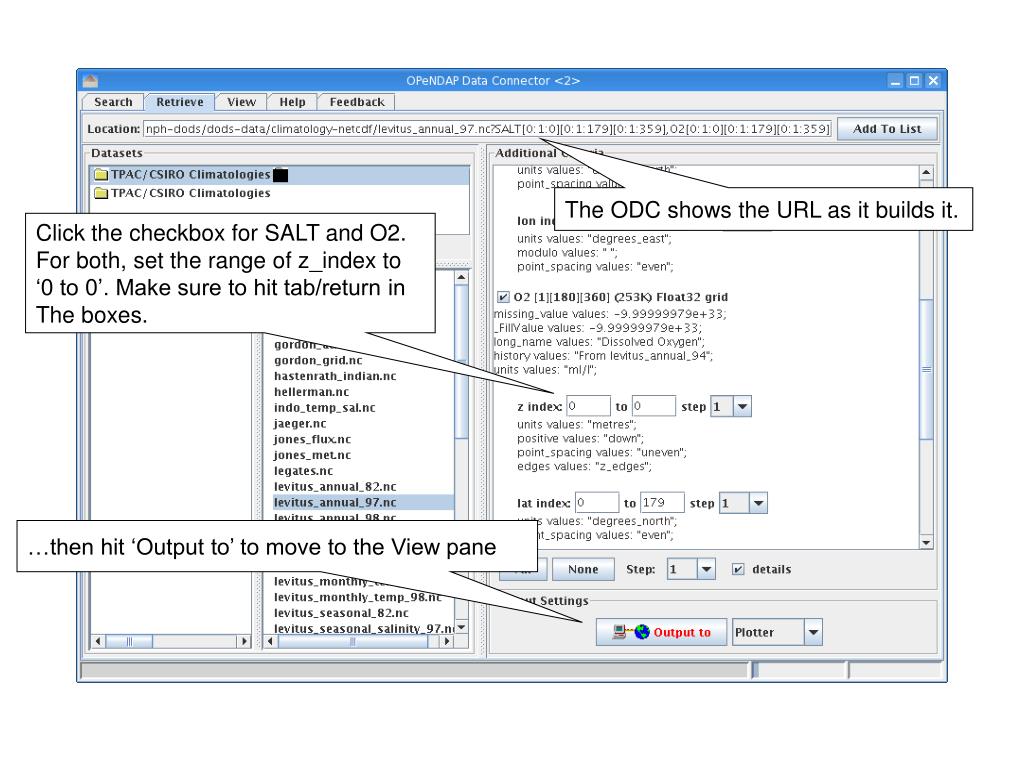Open the lat index step dropdown
This screenshot has width=1024, height=768.
758,504
